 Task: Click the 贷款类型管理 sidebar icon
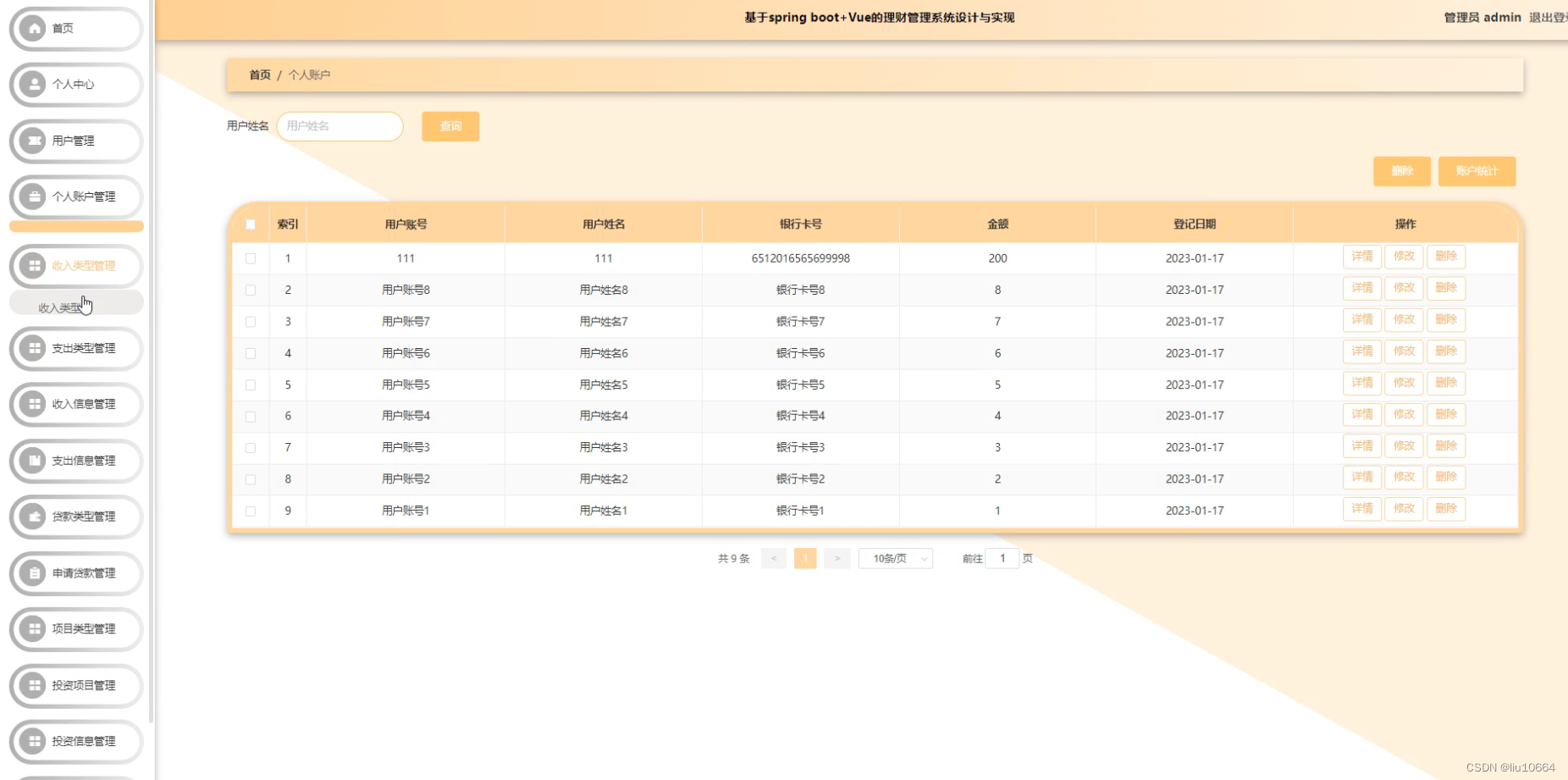pyautogui.click(x=33, y=517)
